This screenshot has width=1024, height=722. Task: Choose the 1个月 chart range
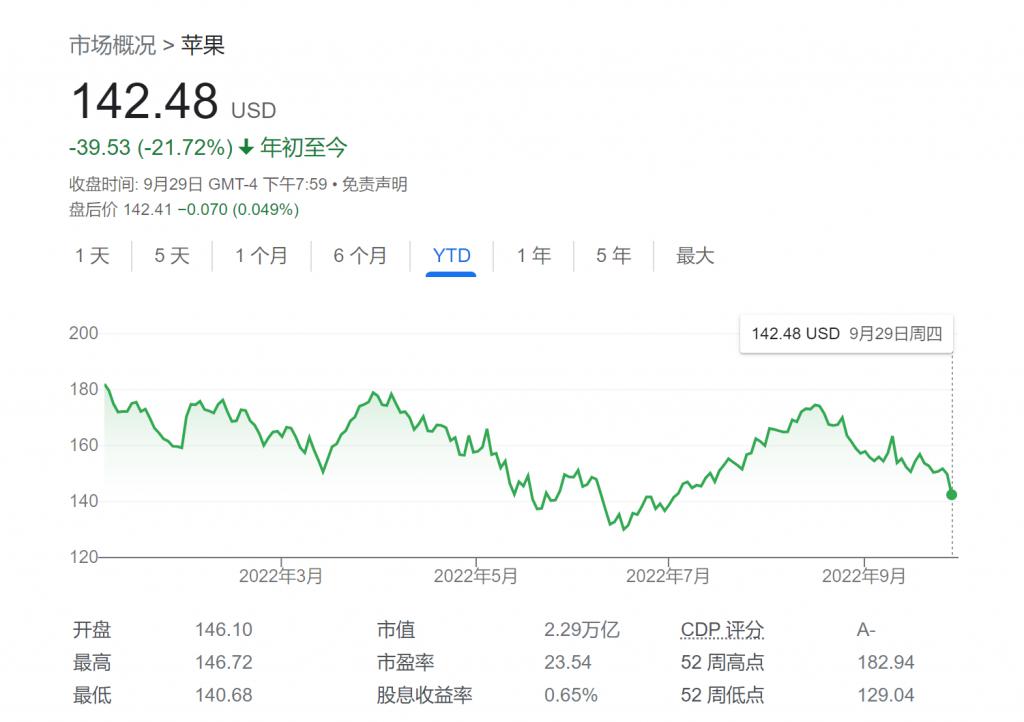pyautogui.click(x=261, y=256)
